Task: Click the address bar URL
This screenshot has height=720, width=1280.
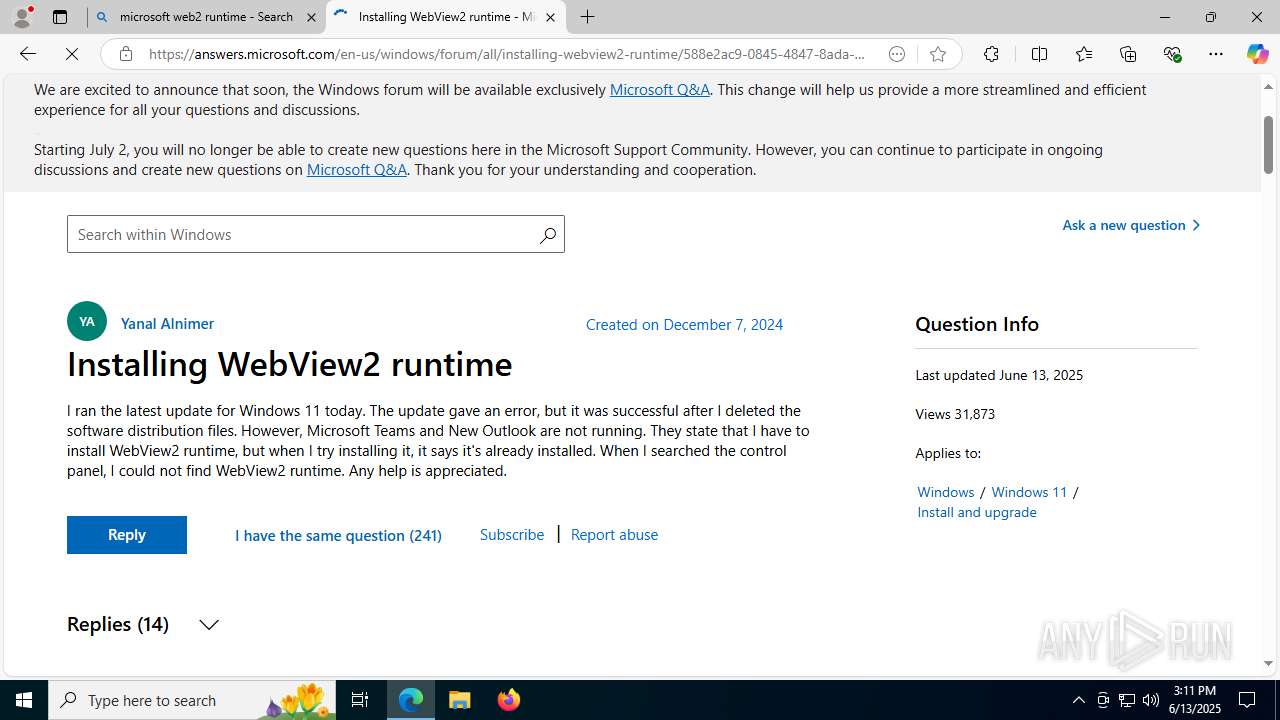Action: (x=507, y=54)
